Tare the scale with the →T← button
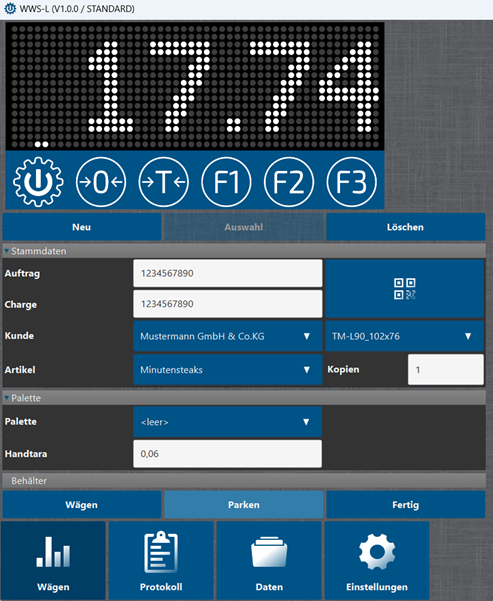The image size is (493, 601). [164, 182]
